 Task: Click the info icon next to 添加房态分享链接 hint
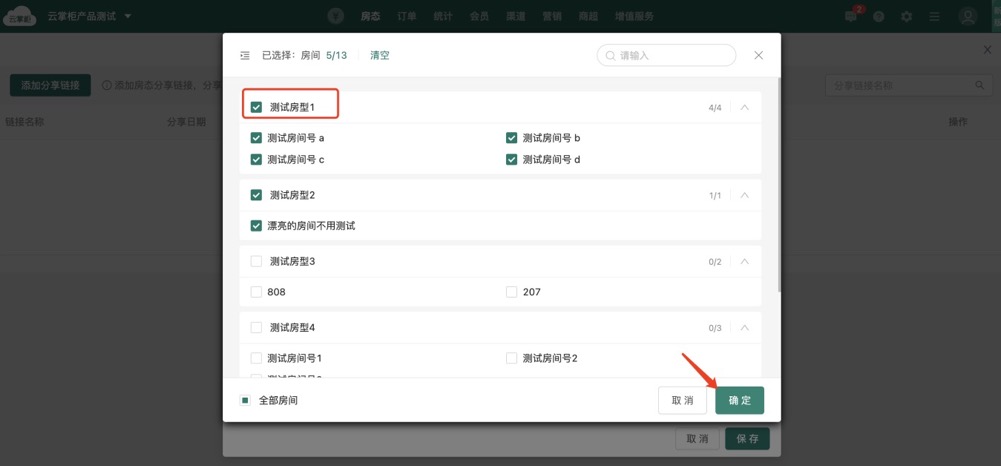pos(107,85)
